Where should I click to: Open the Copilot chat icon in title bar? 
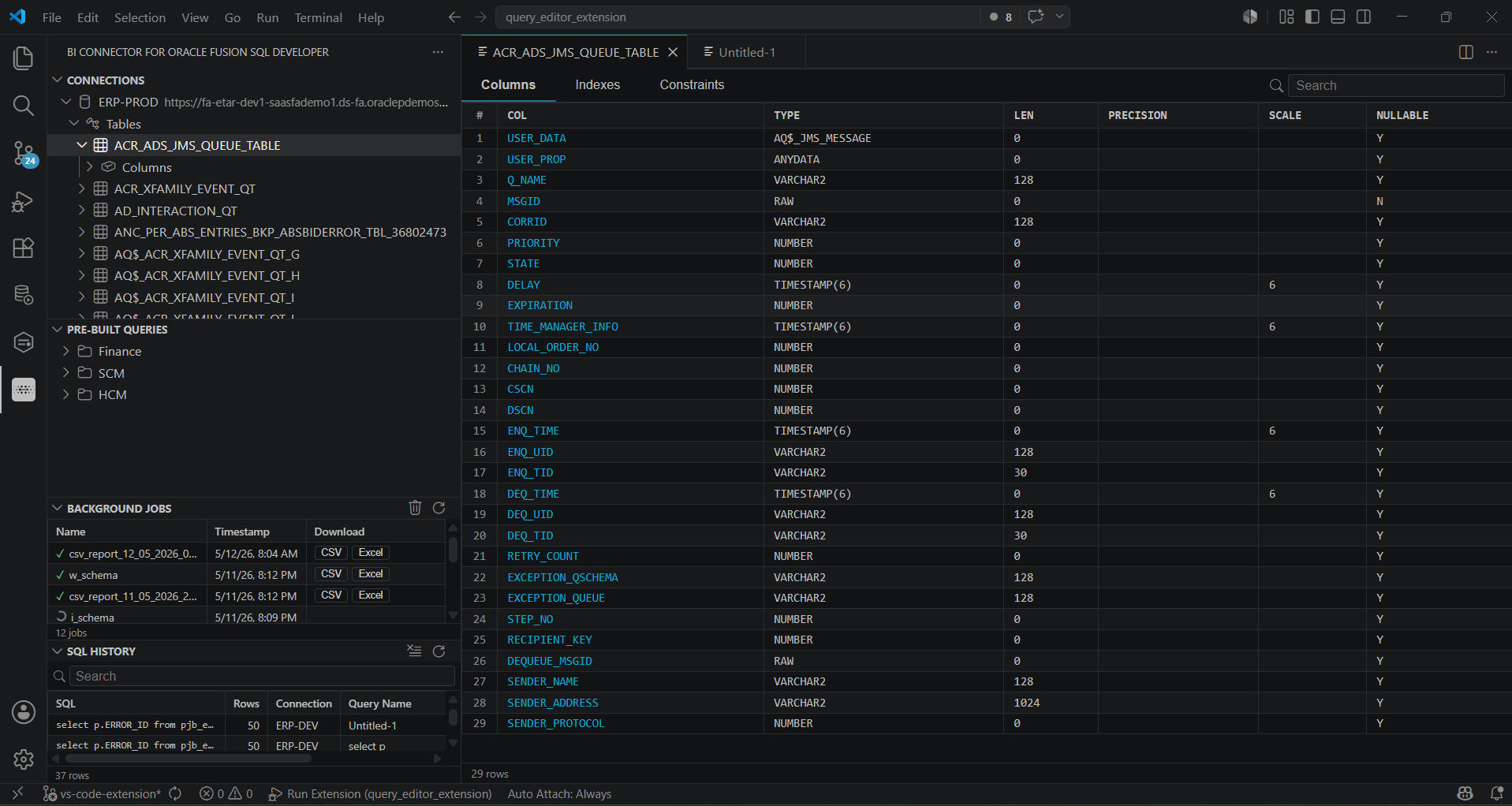pyautogui.click(x=1036, y=17)
